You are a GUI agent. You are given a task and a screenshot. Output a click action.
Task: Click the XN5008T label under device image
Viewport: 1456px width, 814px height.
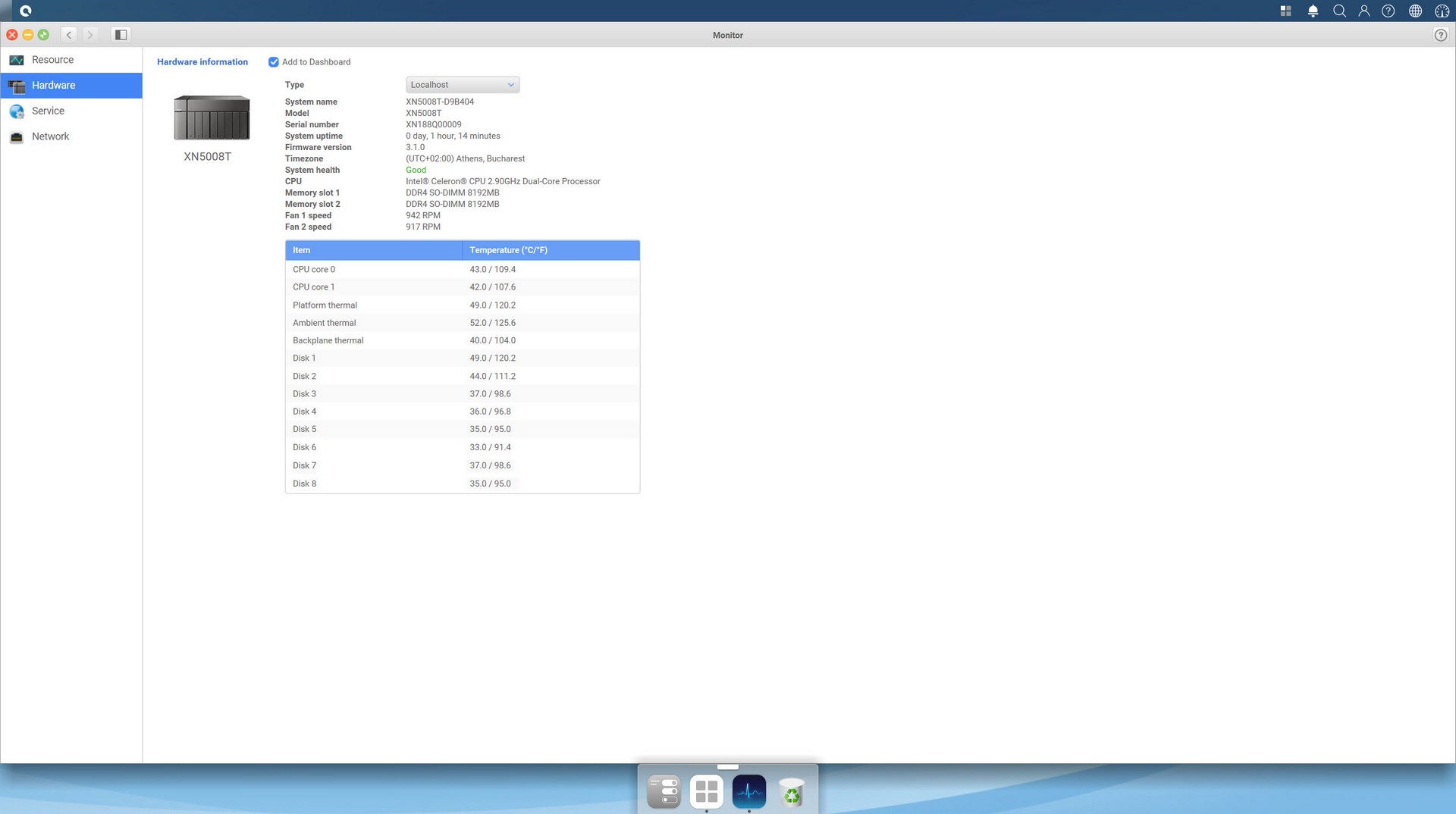pyautogui.click(x=207, y=157)
